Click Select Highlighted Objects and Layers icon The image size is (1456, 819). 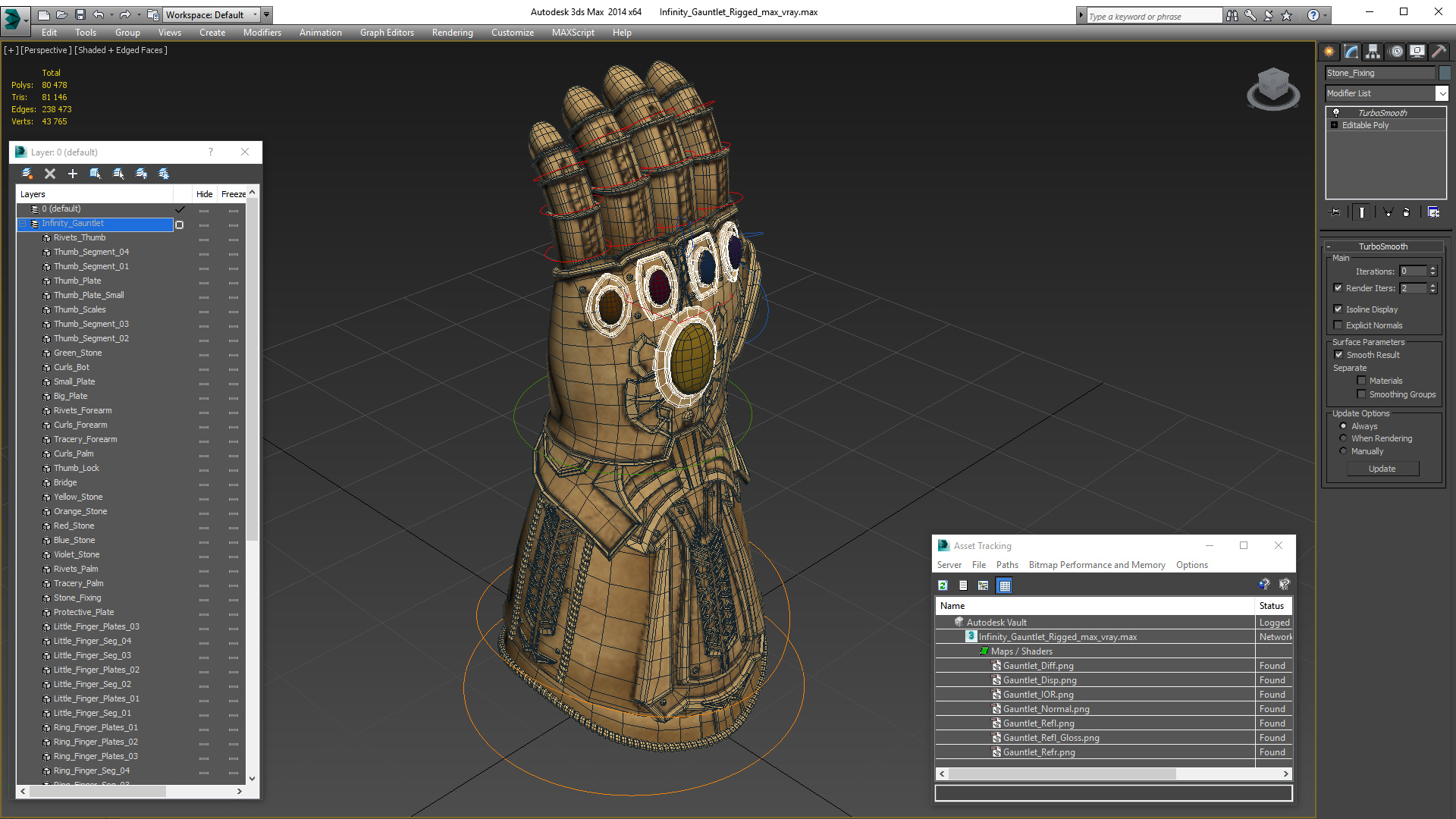[x=96, y=174]
